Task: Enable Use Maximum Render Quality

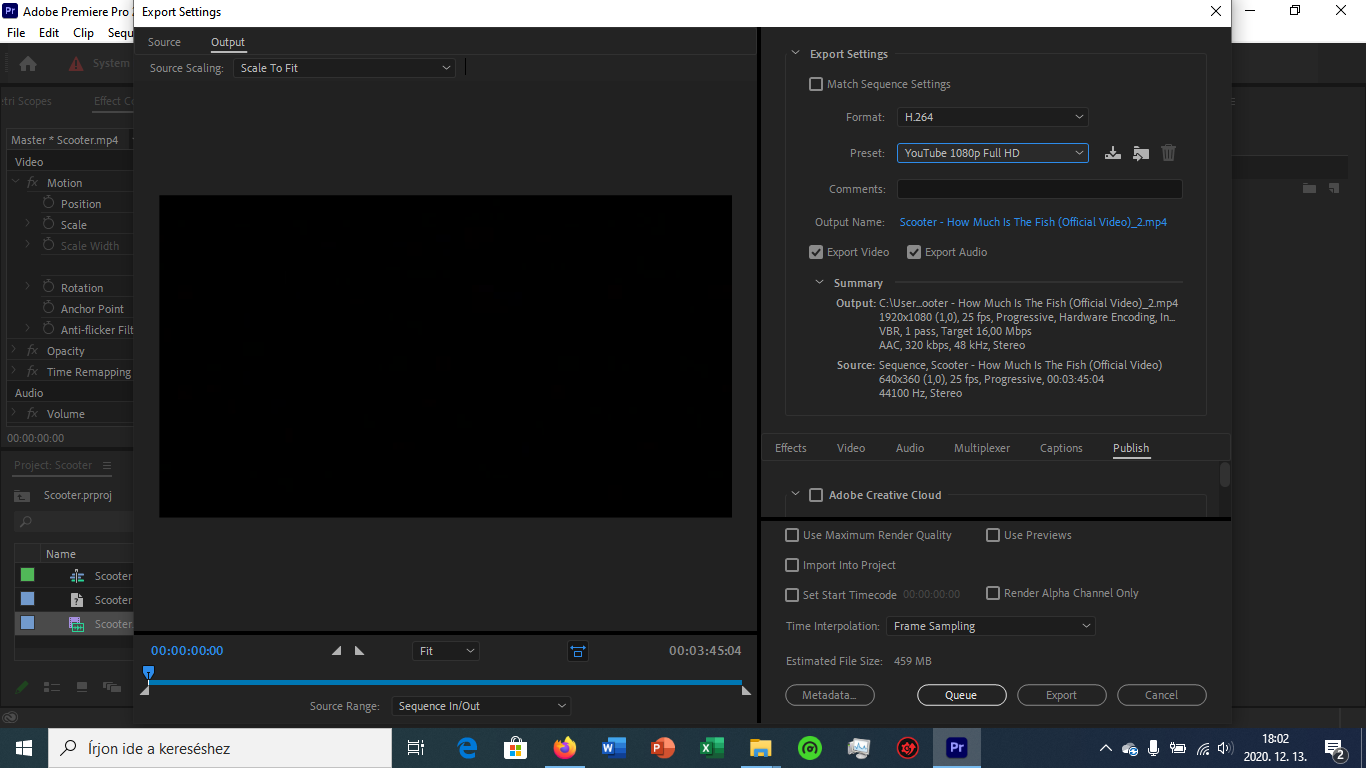Action: click(792, 535)
